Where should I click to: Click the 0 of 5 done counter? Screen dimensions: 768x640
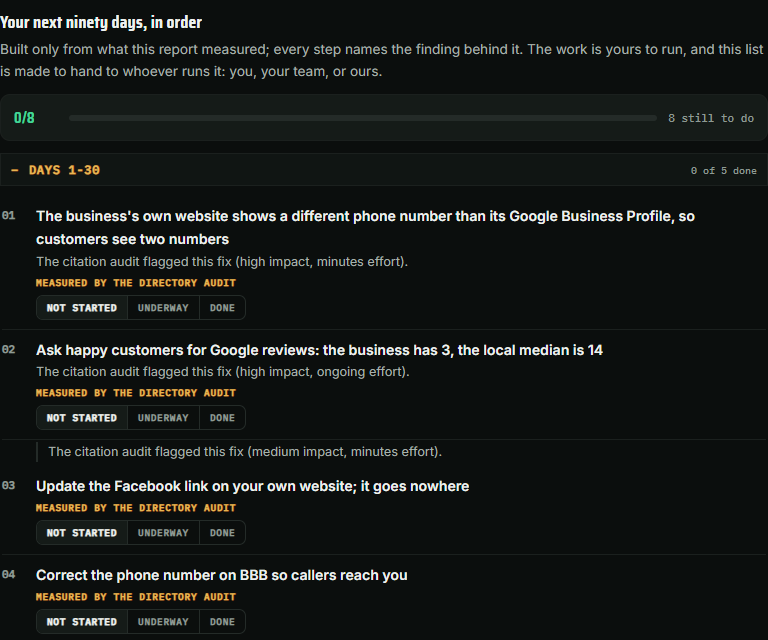[x=723, y=171]
